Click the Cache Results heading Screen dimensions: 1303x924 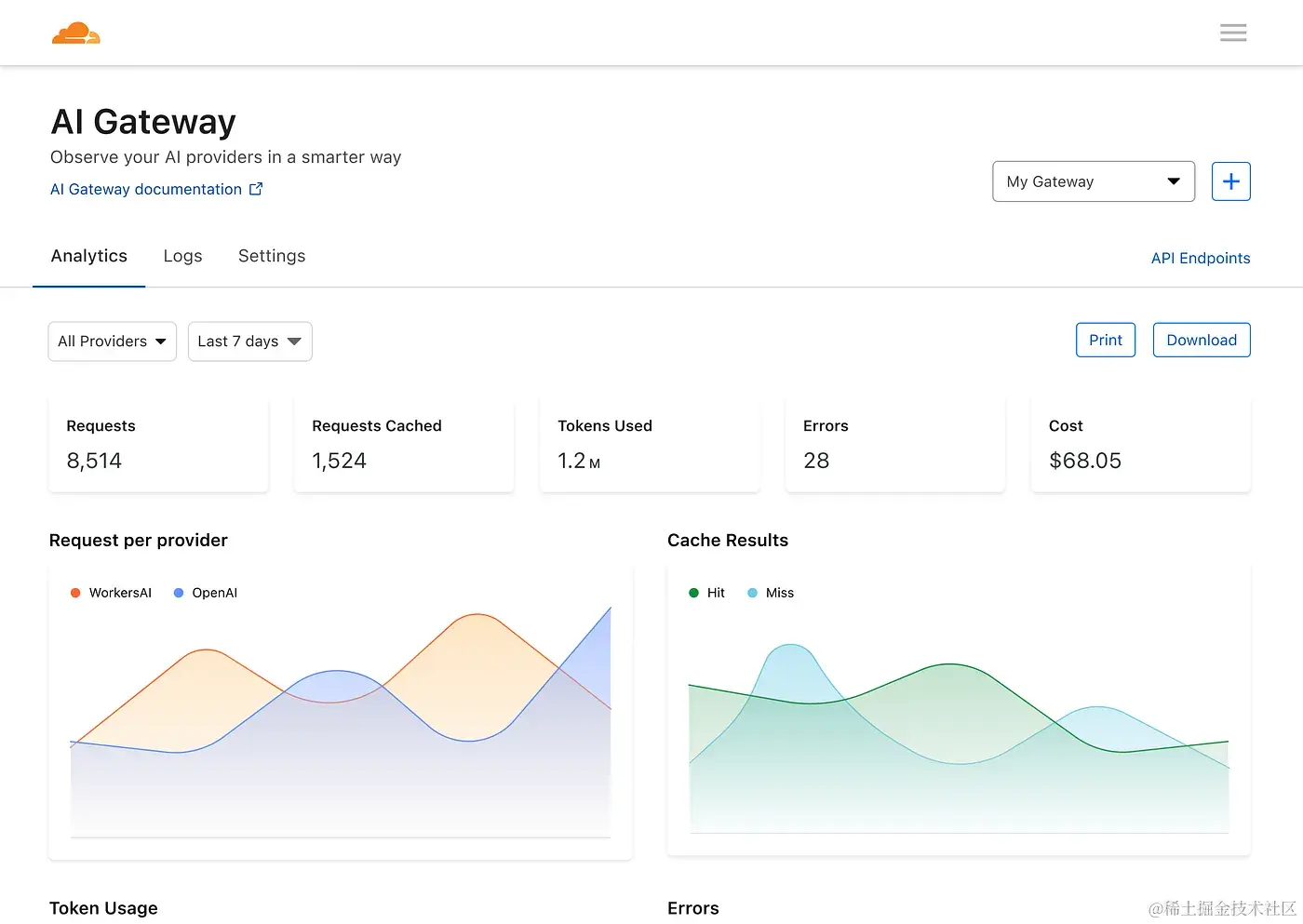pos(728,541)
